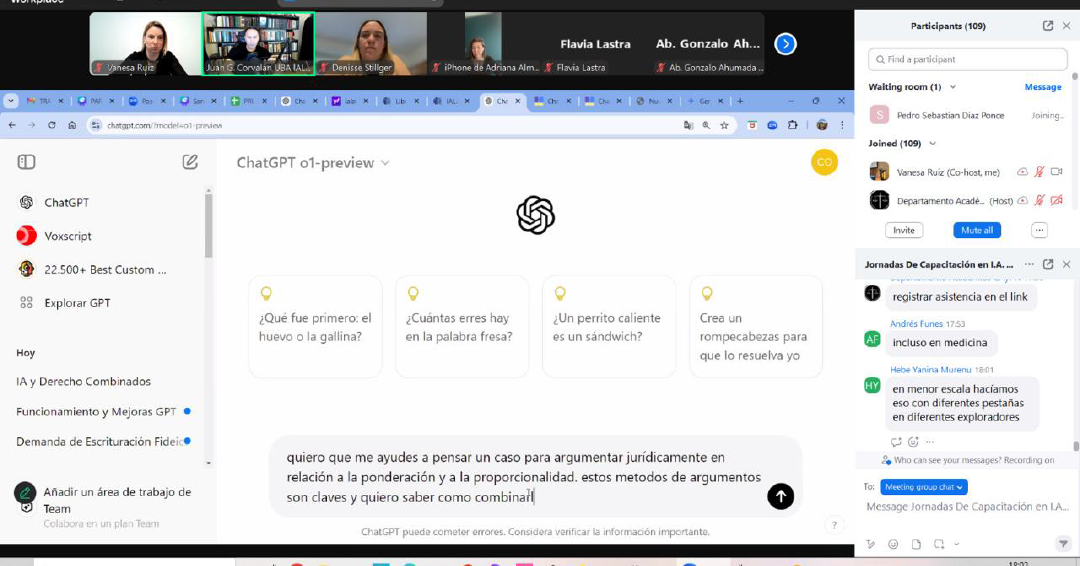Click the translate page icon in address bar
Viewport: 1080px width, 566px height.
click(x=688, y=125)
